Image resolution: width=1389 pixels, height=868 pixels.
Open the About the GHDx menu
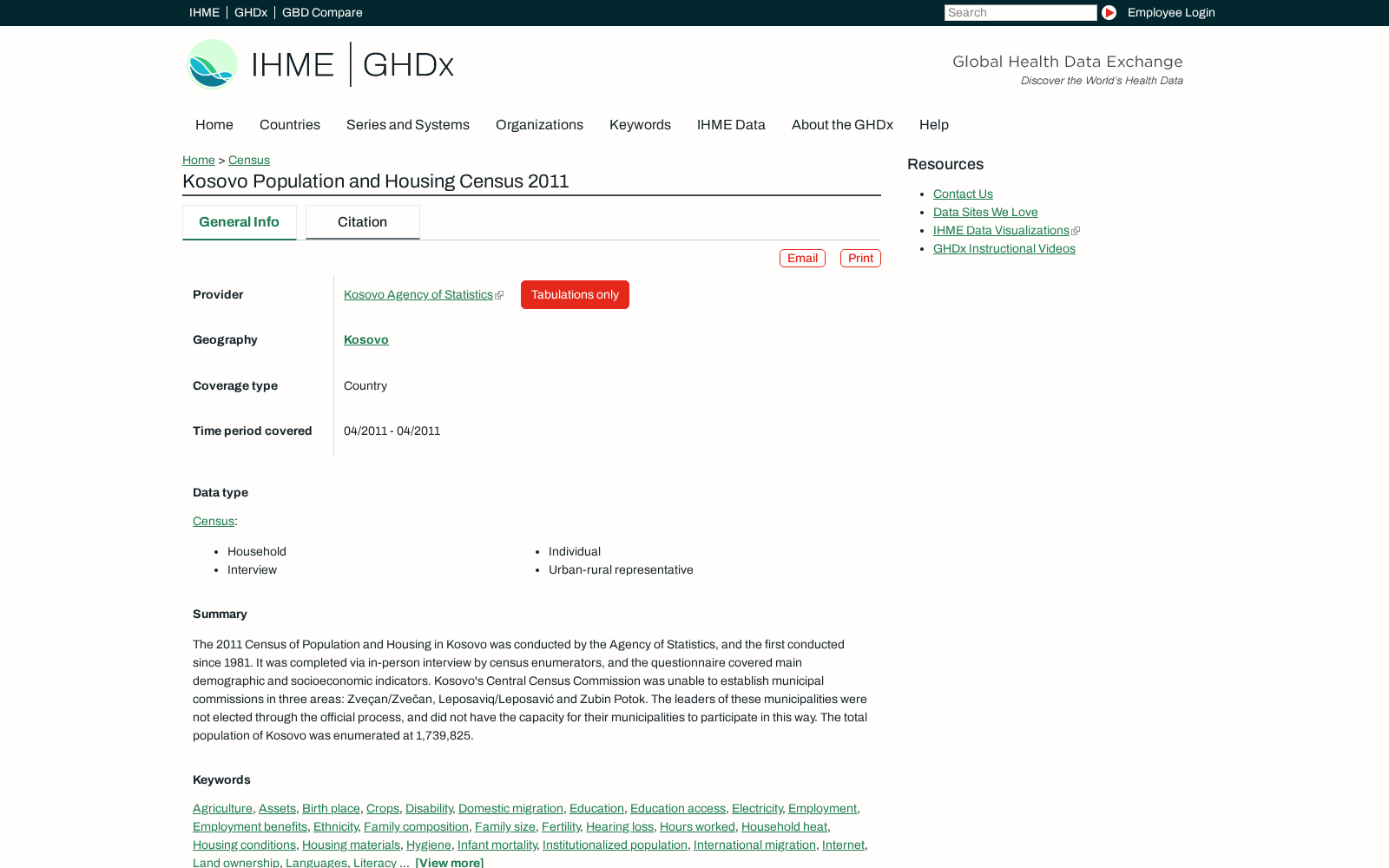842,125
